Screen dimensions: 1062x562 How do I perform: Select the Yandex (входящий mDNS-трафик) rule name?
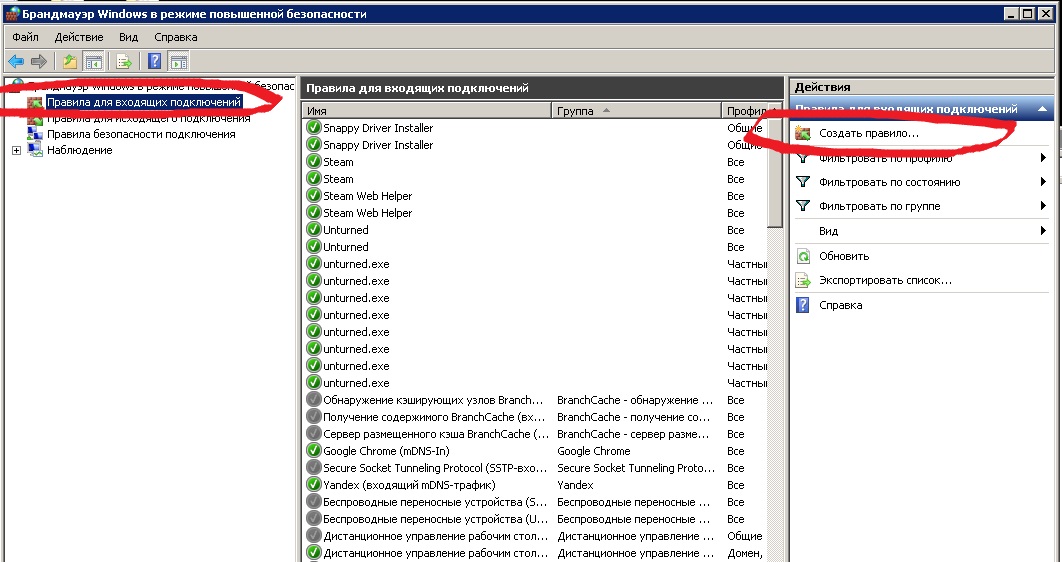point(409,485)
